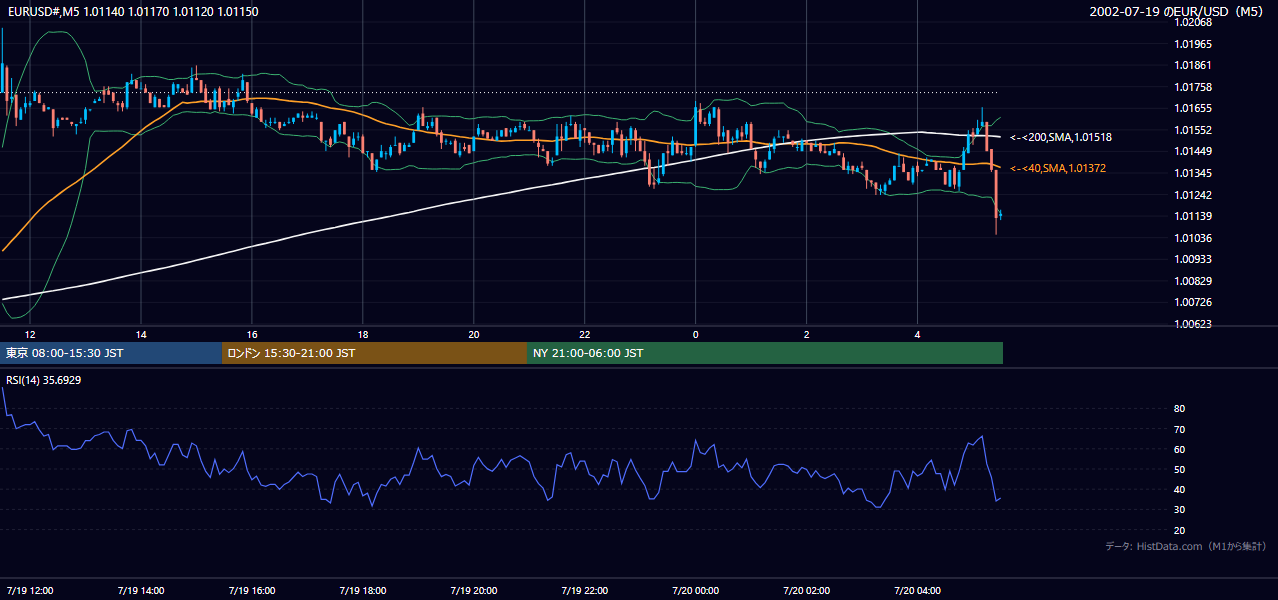1278x600 pixels.
Task: Click the hour 22 label under the price chart
Action: coord(585,334)
